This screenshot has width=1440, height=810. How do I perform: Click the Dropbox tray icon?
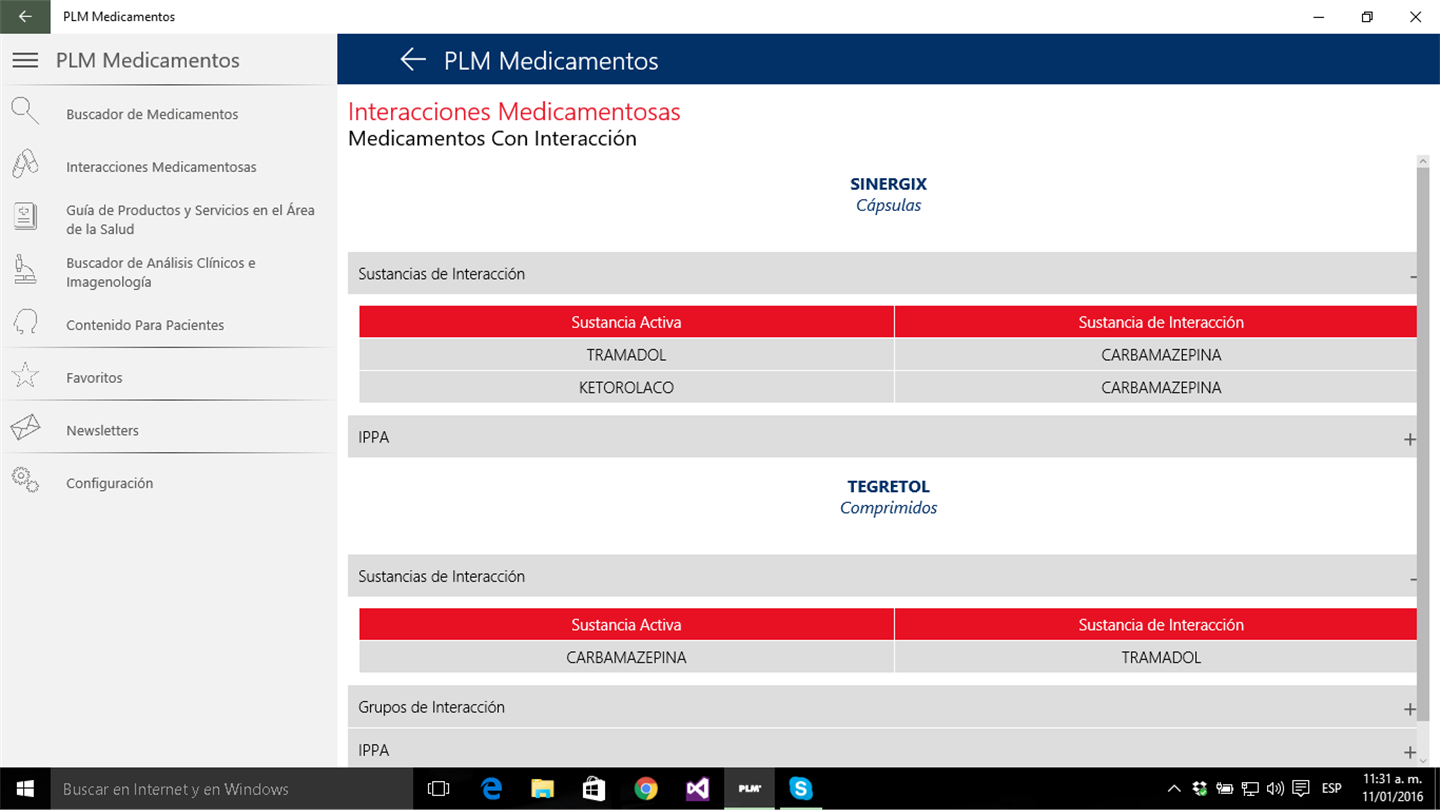[1200, 789]
